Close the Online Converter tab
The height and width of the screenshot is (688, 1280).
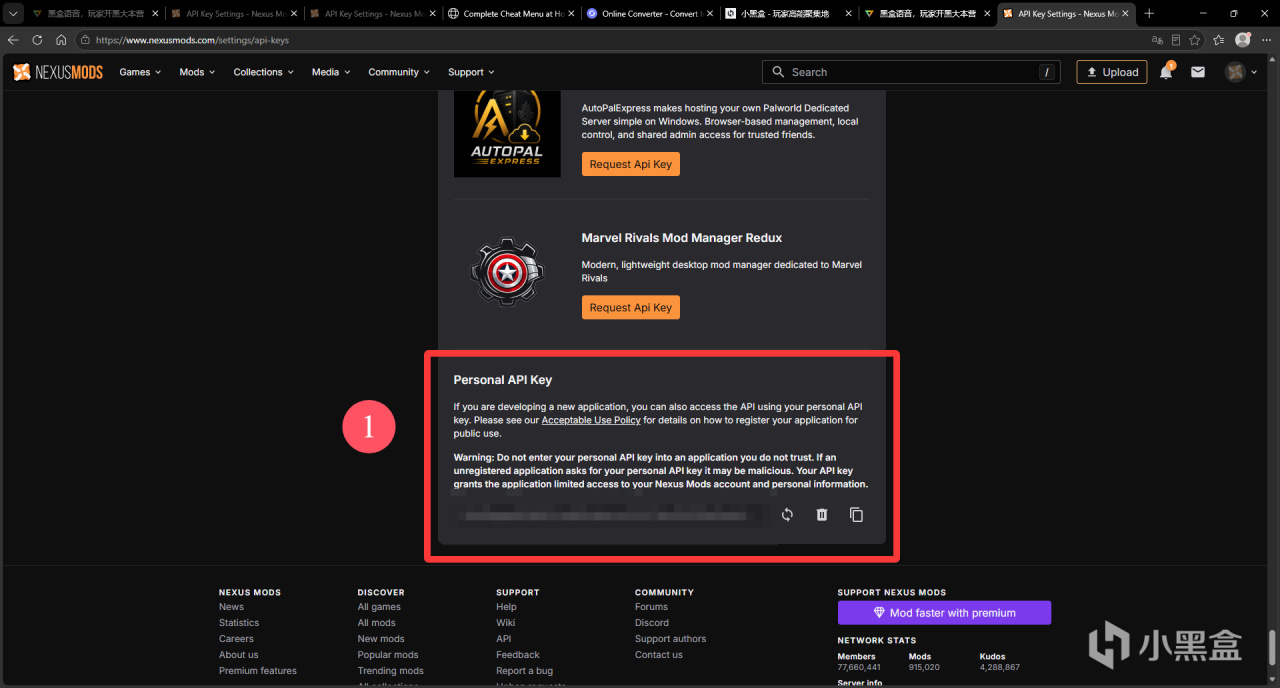tap(710, 14)
